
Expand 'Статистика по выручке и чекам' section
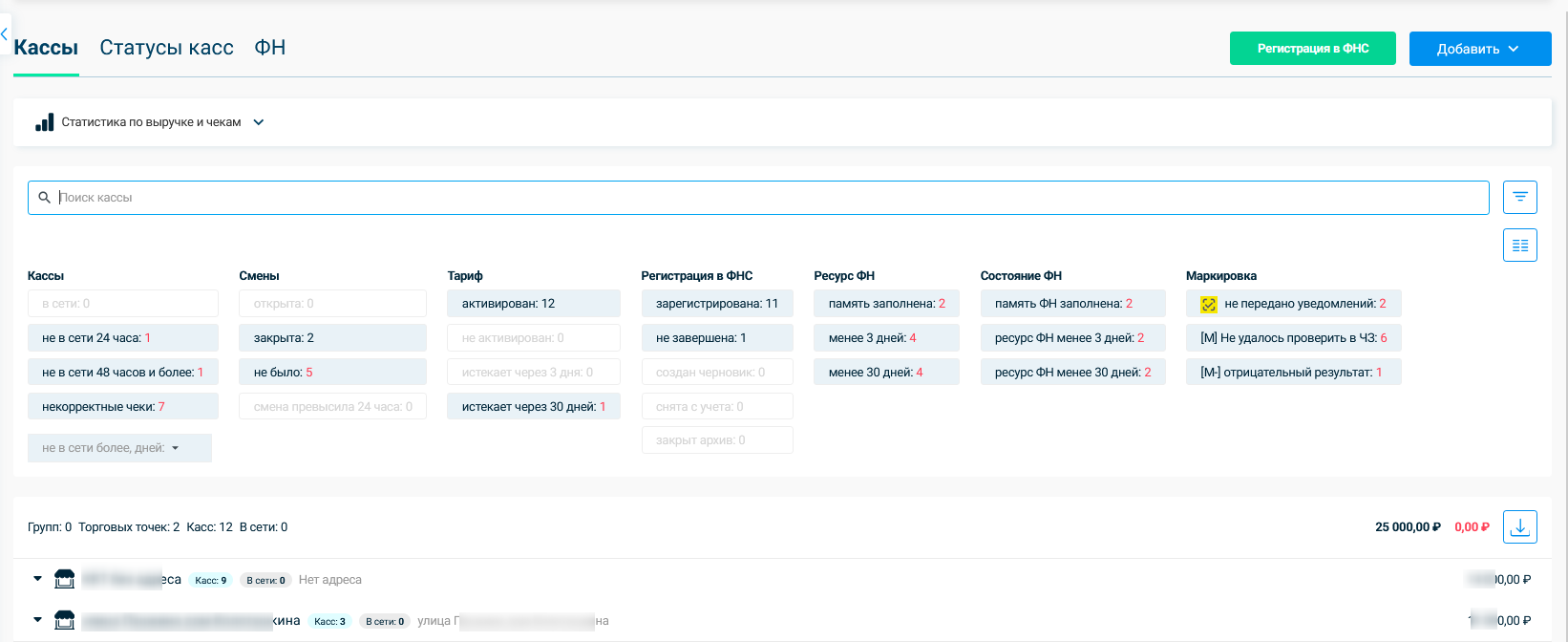[x=258, y=122]
